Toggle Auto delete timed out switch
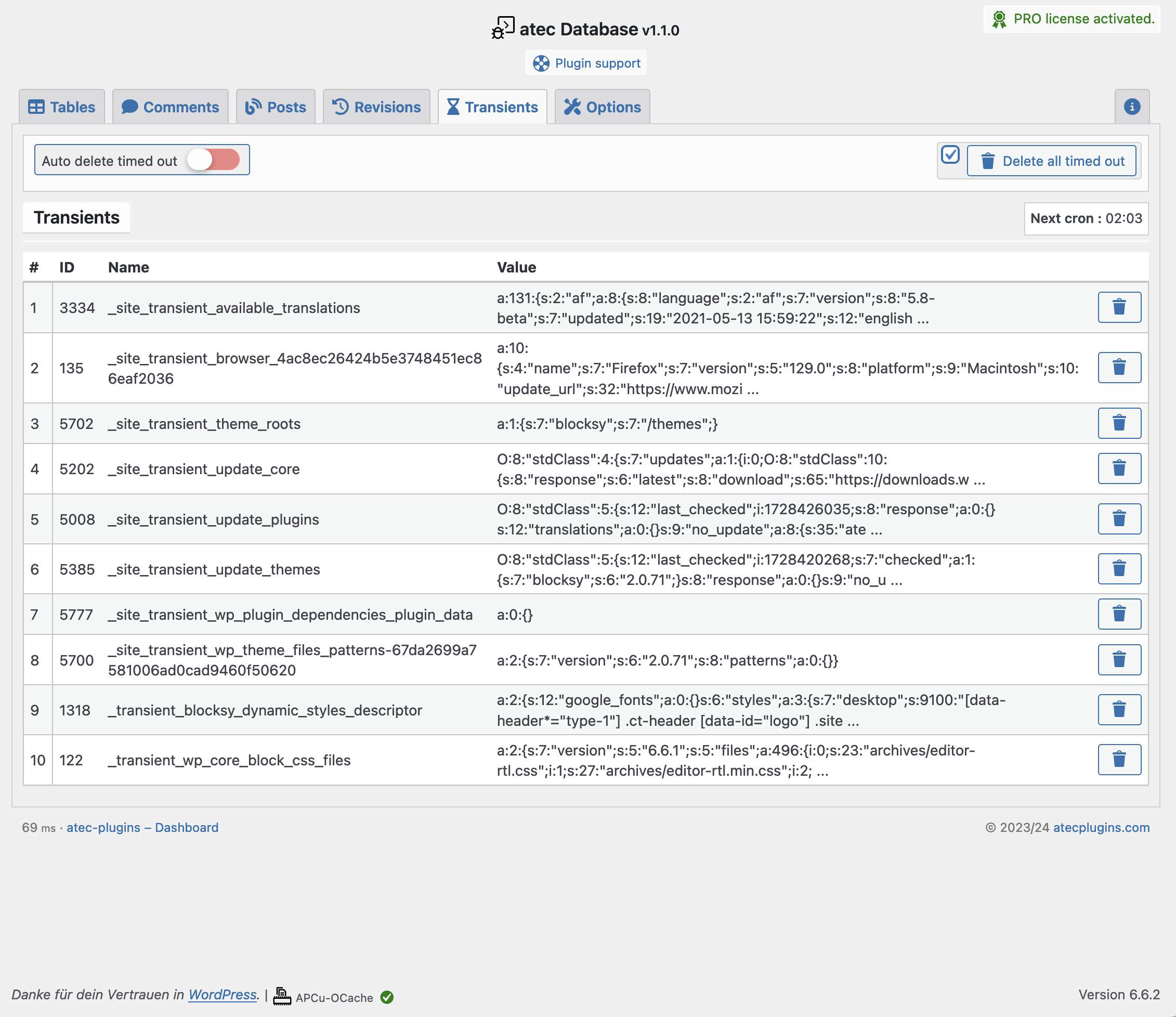 [213, 160]
